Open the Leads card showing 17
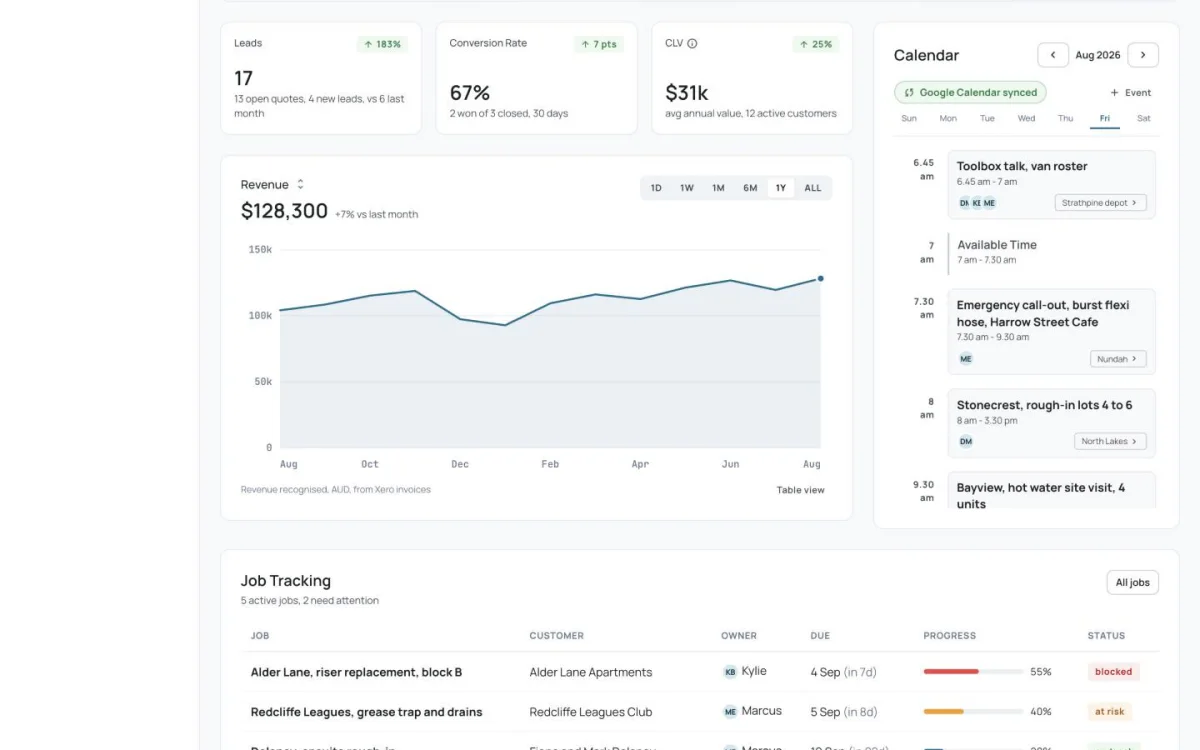Viewport: 1200px width, 750px height. tap(321, 78)
